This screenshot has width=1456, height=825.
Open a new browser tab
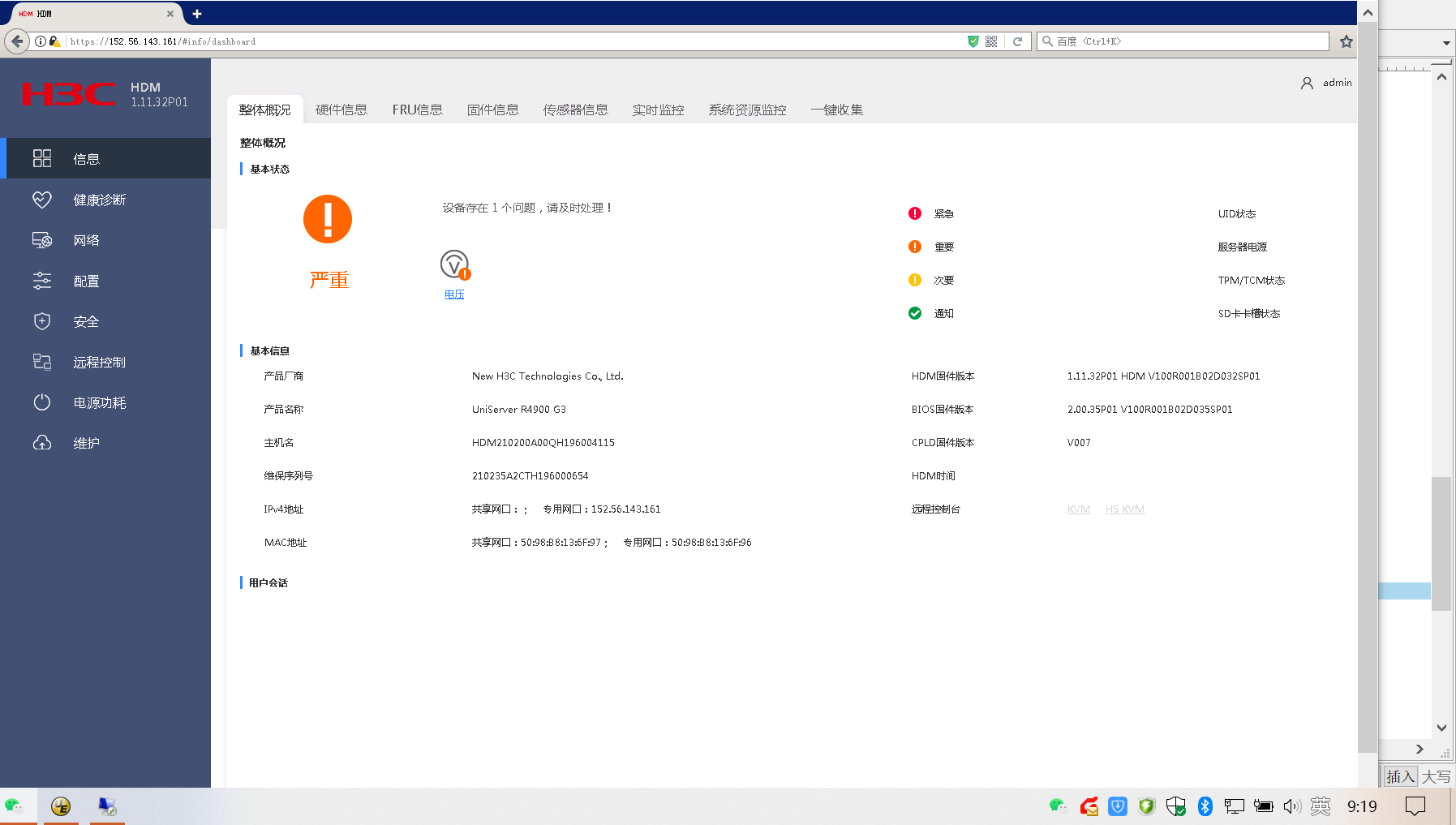coord(197,14)
